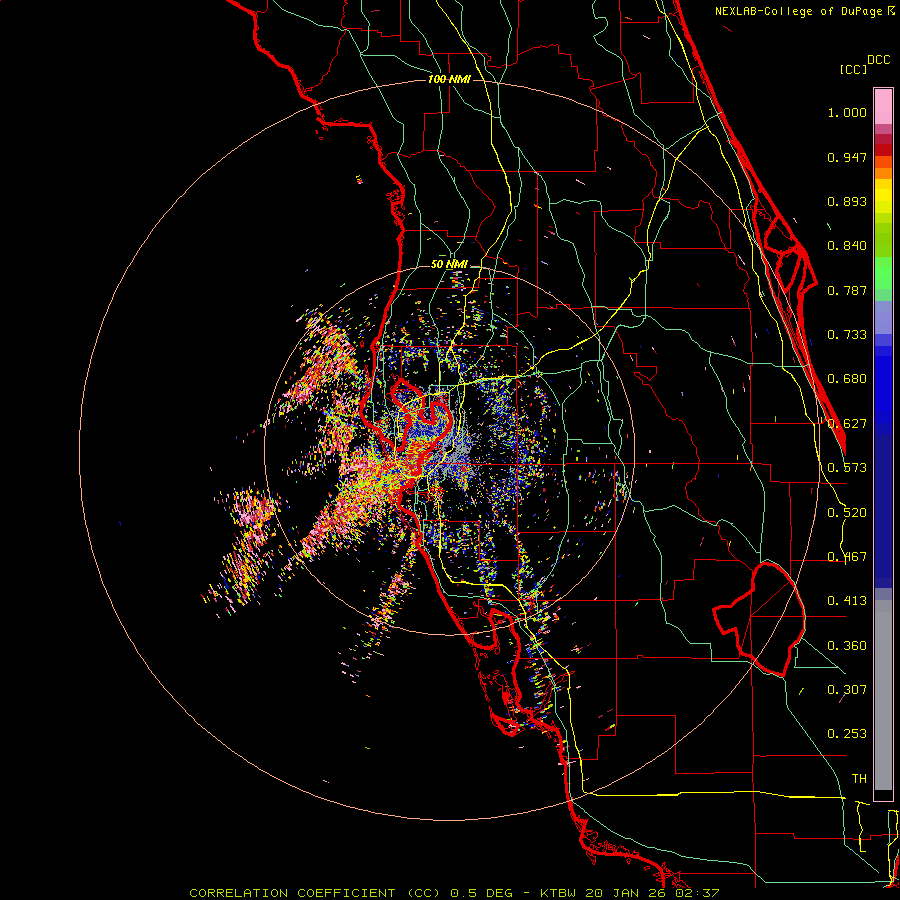Select the 0.520 scale value
Viewport: 900px width, 900px height.
pos(847,513)
